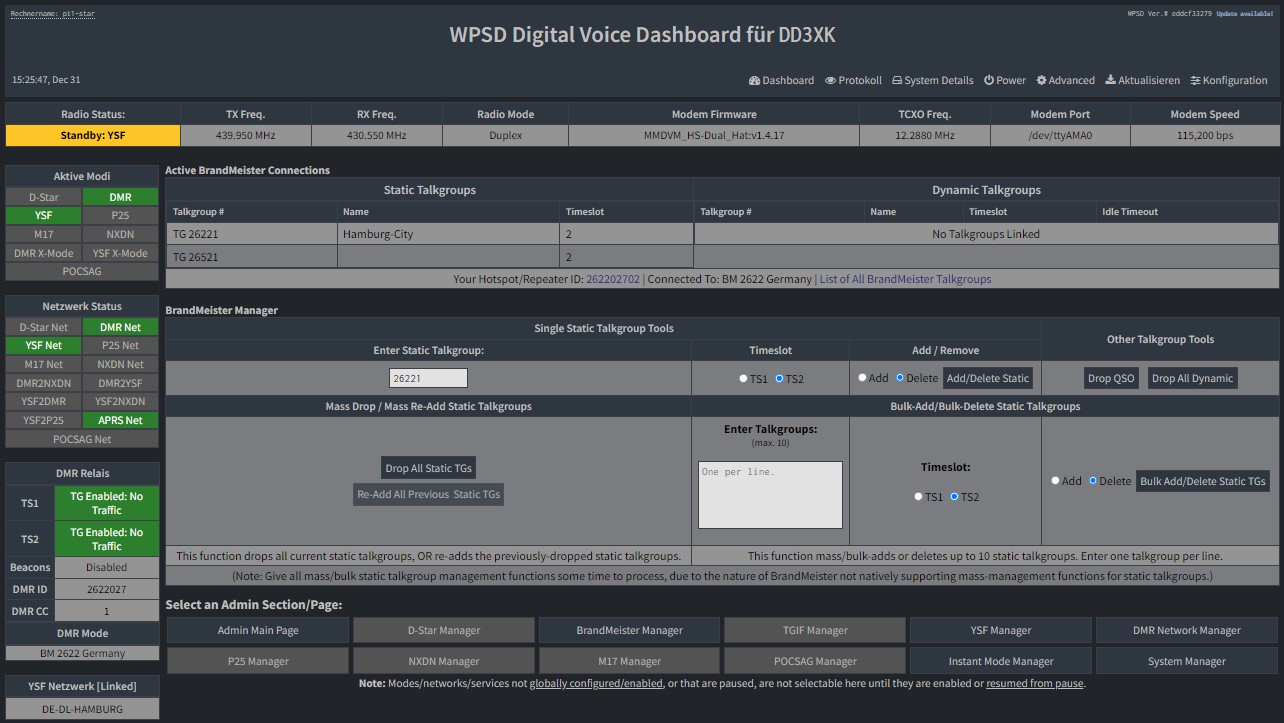
Task: Open the TGIF Manager page
Action: (815, 630)
